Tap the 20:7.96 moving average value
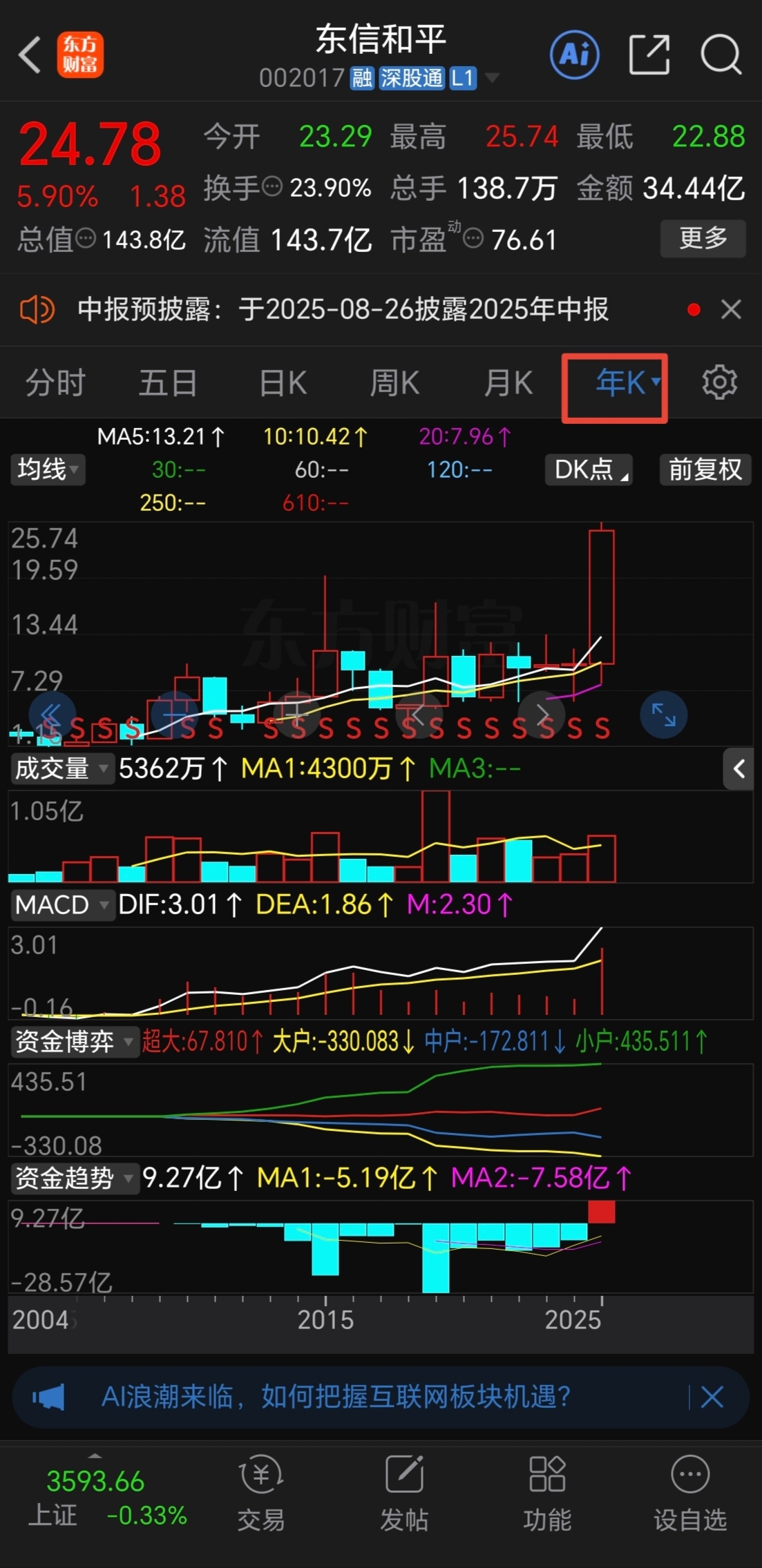 point(465,436)
